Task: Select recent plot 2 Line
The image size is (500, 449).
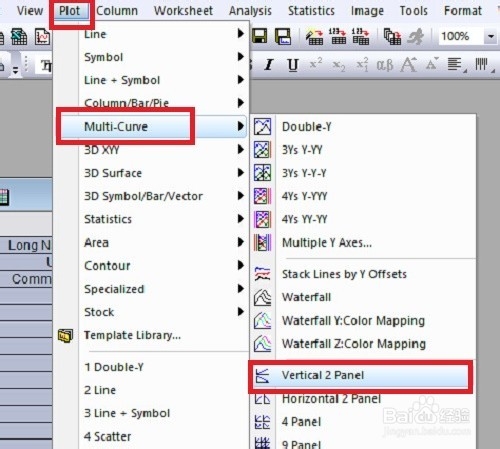Action: 100,390
